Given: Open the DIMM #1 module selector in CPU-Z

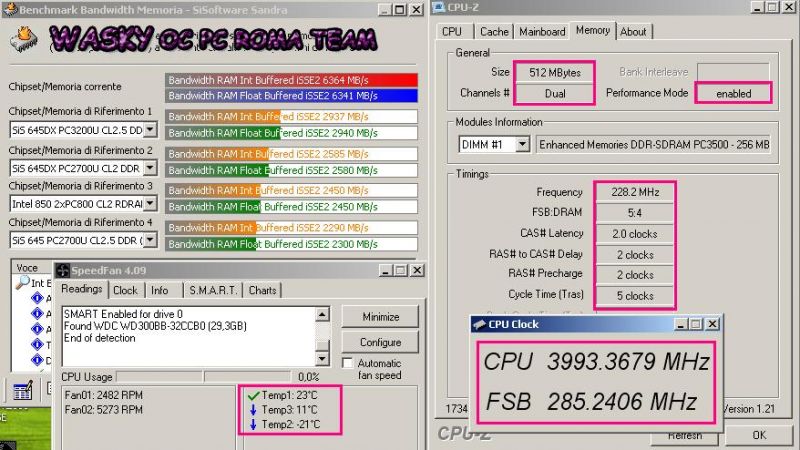Looking at the screenshot, I should (x=522, y=144).
